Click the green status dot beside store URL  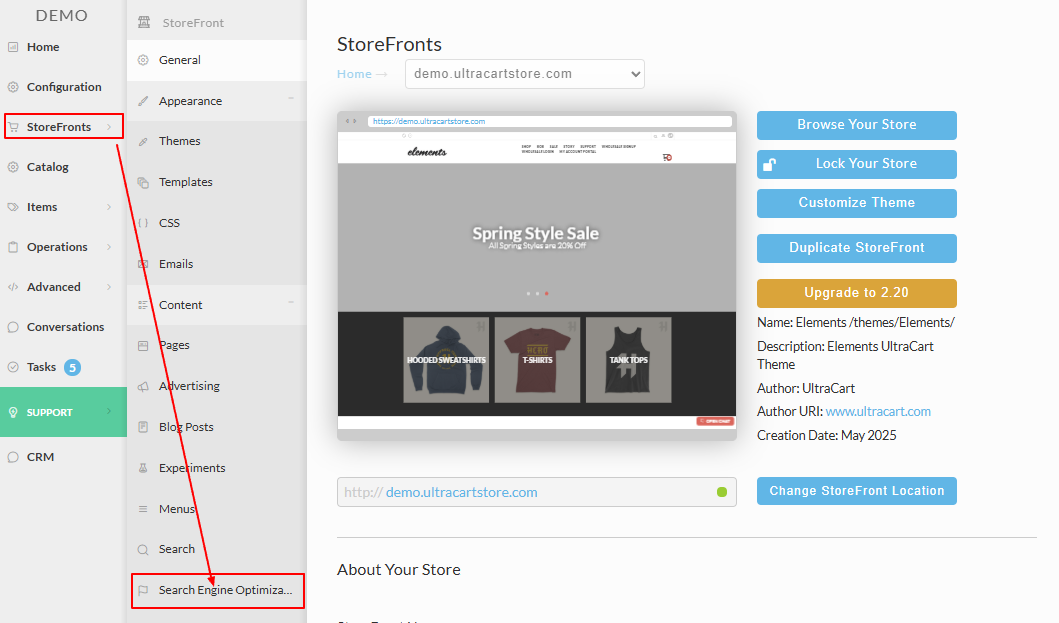(x=722, y=492)
